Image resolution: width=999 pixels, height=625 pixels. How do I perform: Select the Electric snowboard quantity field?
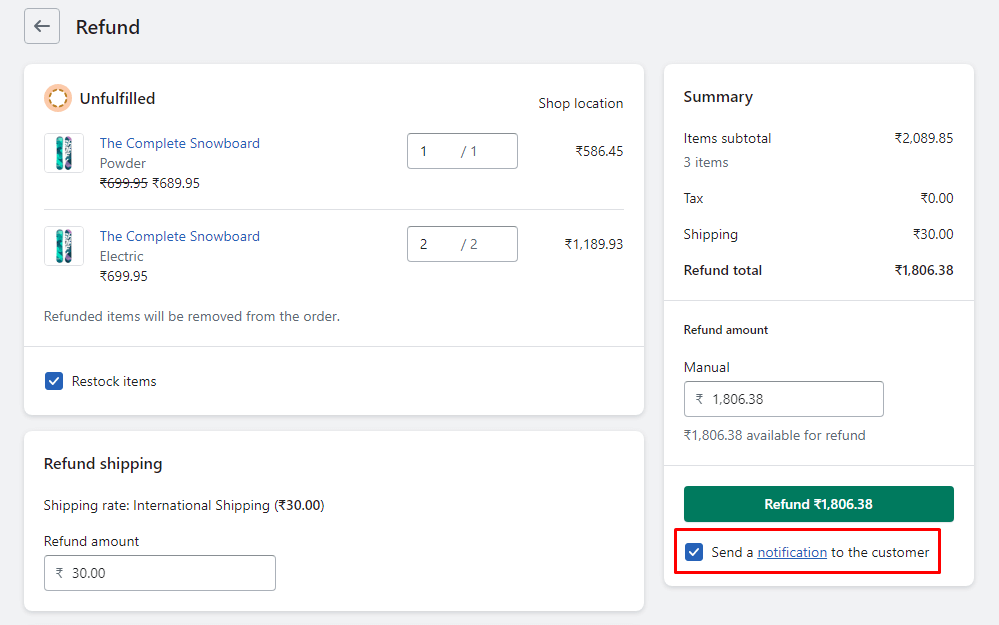click(x=462, y=243)
